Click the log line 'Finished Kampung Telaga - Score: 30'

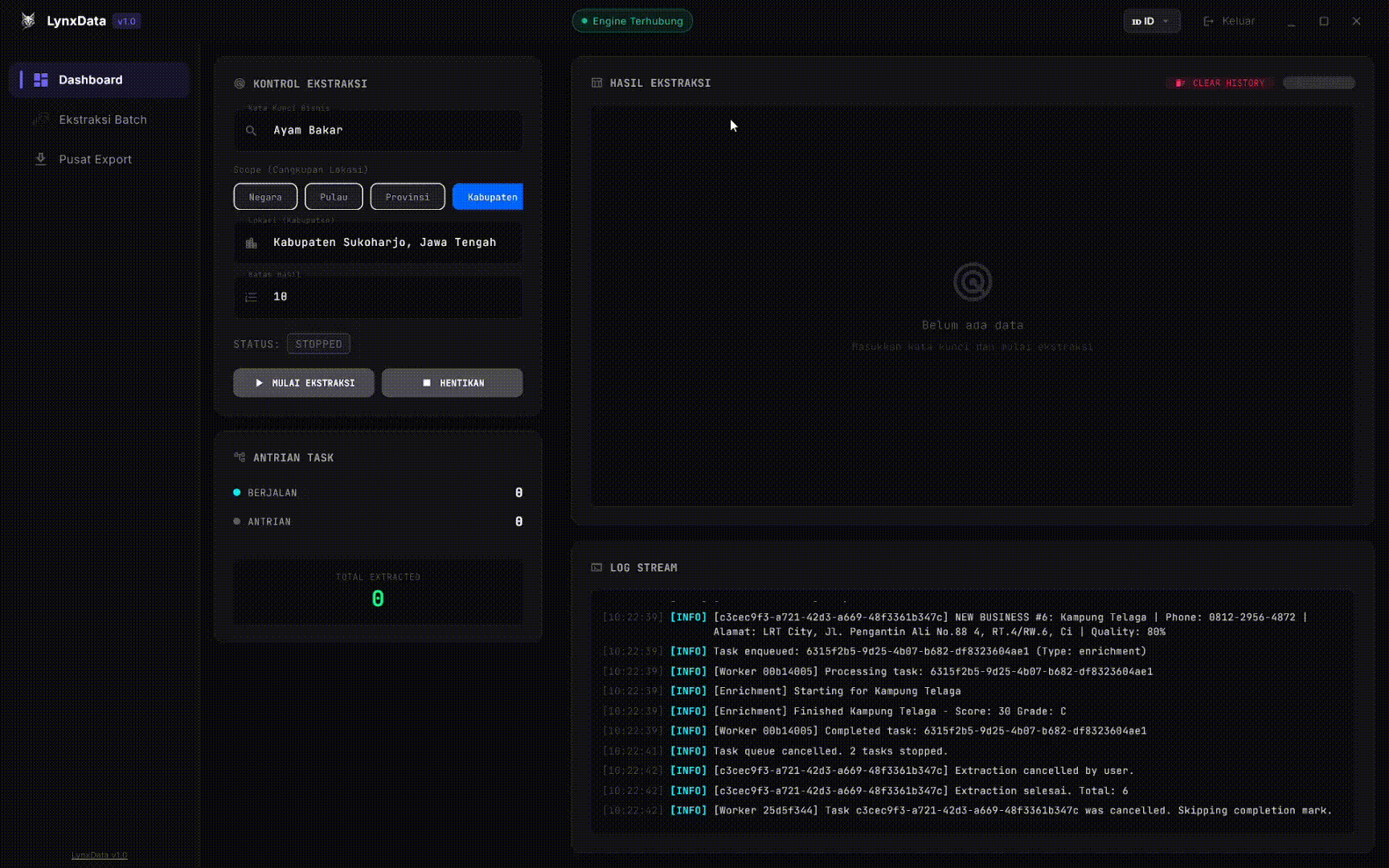click(x=889, y=711)
